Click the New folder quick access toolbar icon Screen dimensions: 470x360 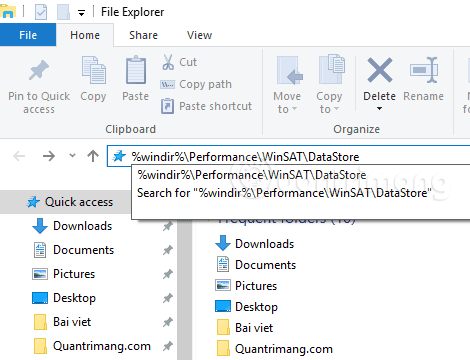coord(63,12)
